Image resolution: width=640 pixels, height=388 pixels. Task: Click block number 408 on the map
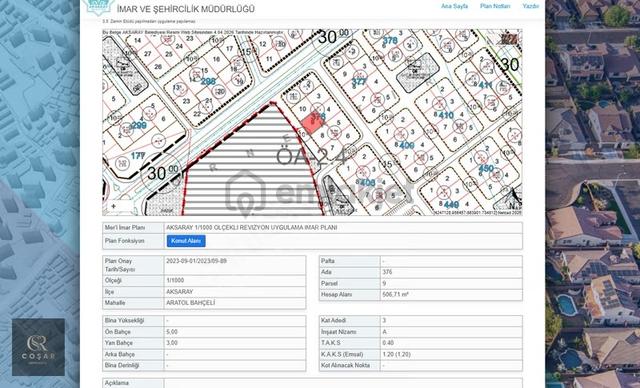point(367,182)
